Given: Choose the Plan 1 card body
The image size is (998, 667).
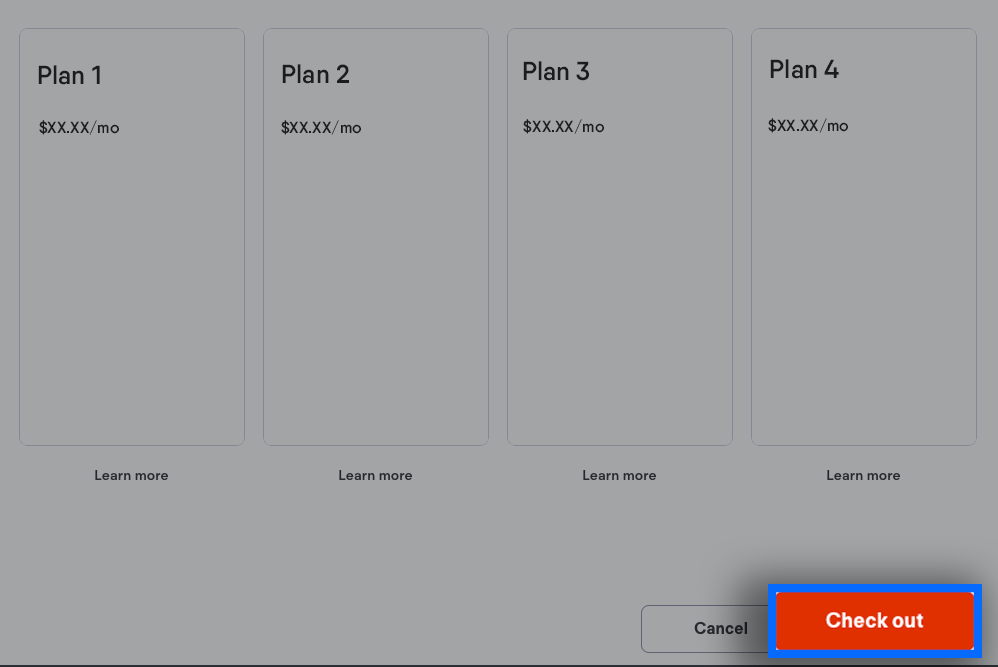Looking at the screenshot, I should pos(132,290).
